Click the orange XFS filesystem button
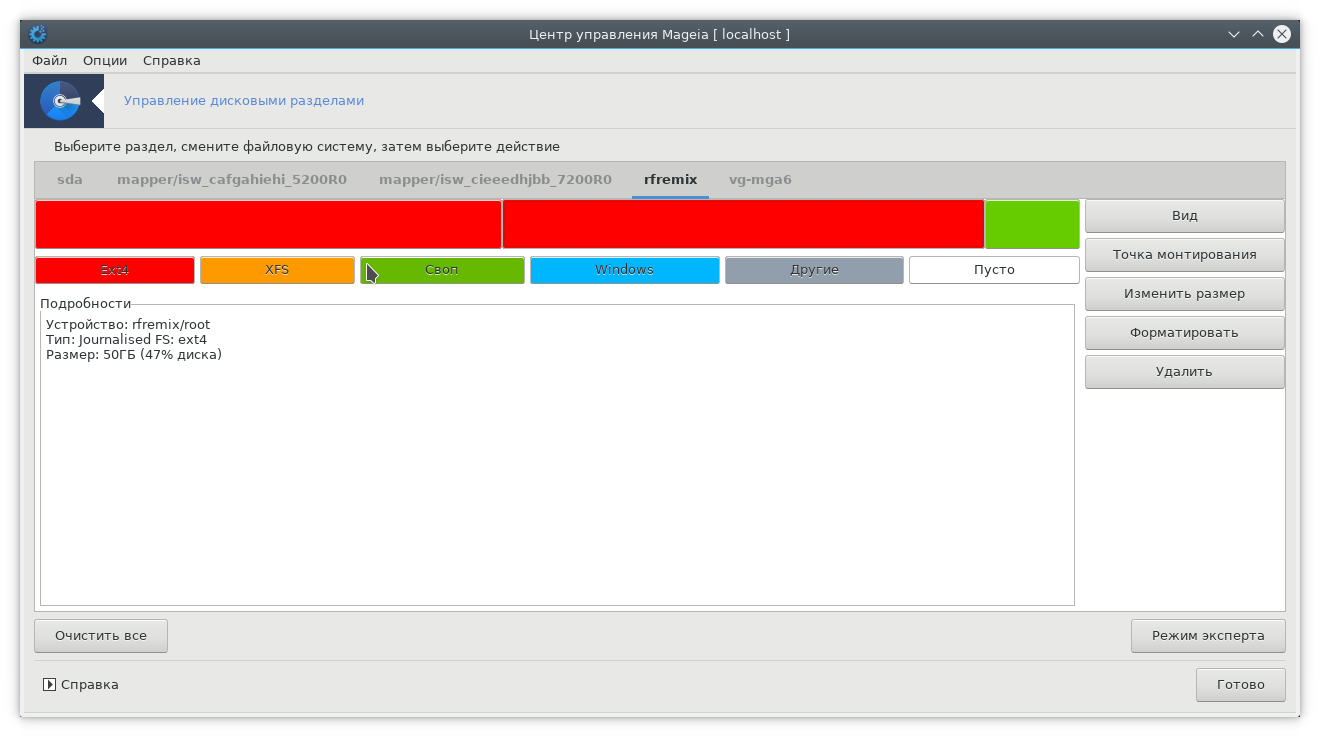Image resolution: width=1320 pixels, height=737 pixels. coord(277,270)
